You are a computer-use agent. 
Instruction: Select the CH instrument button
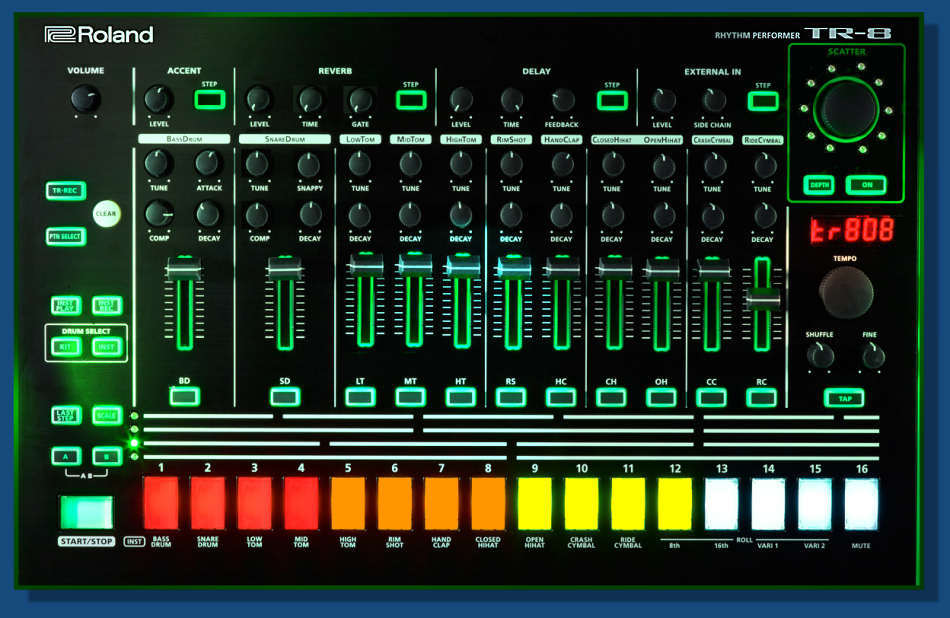pos(611,397)
